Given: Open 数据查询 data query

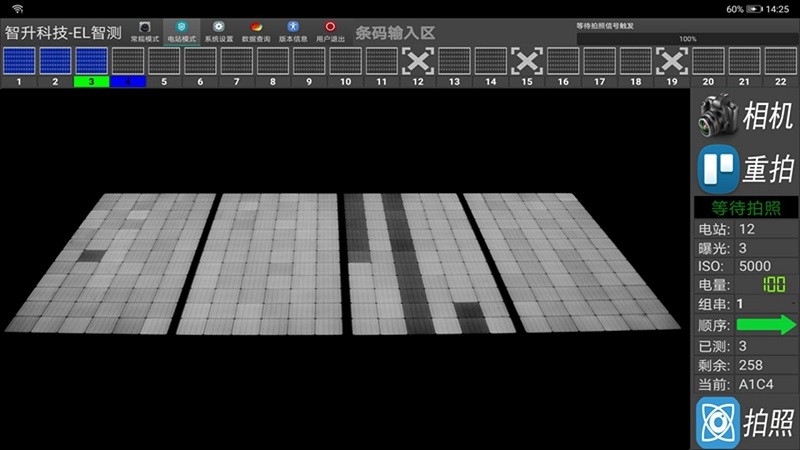Looking at the screenshot, I should pyautogui.click(x=256, y=30).
